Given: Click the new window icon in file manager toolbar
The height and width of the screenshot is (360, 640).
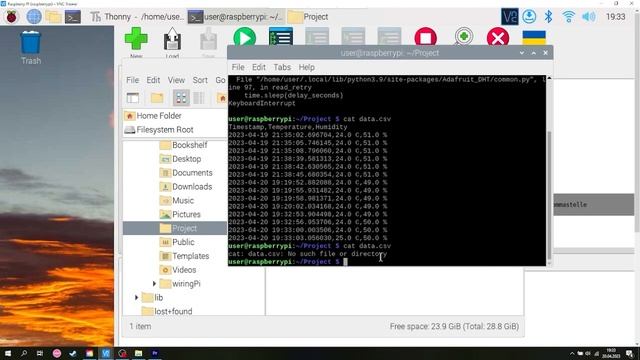Looking at the screenshot, I should pos(133,98).
